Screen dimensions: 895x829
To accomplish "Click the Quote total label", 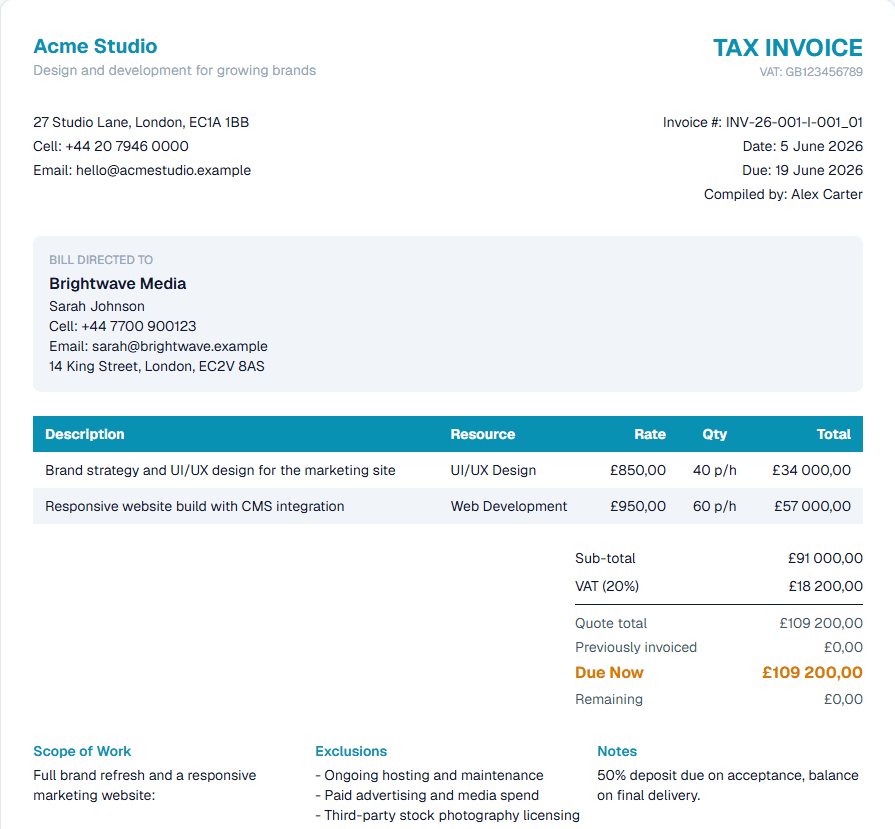I will [x=611, y=623].
